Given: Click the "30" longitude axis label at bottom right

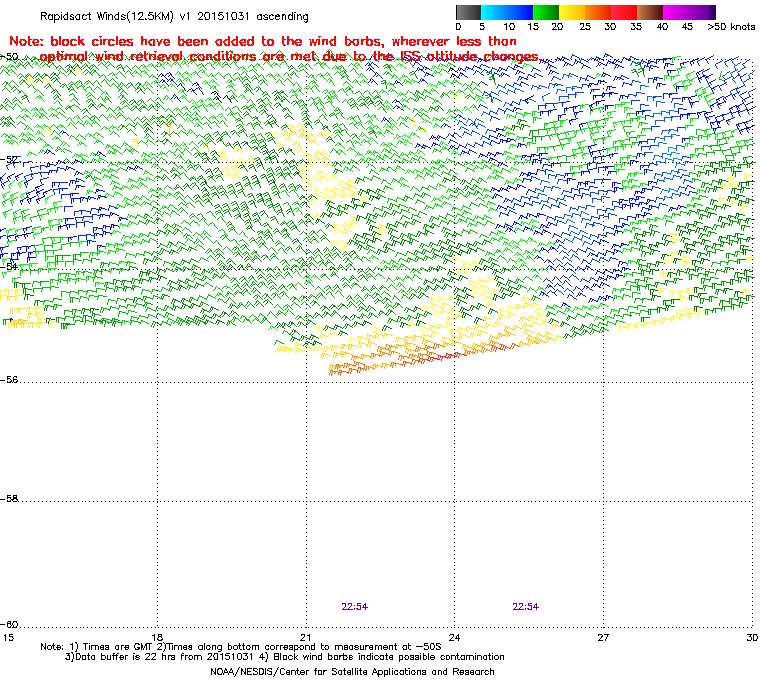Looking at the screenshot, I should [752, 637].
